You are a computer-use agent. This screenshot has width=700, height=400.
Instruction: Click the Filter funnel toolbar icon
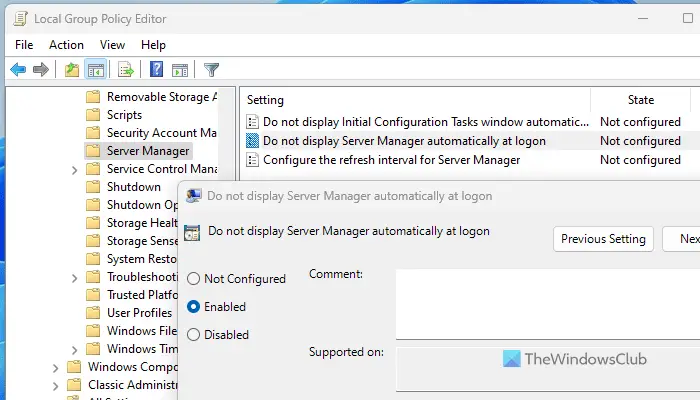211,70
